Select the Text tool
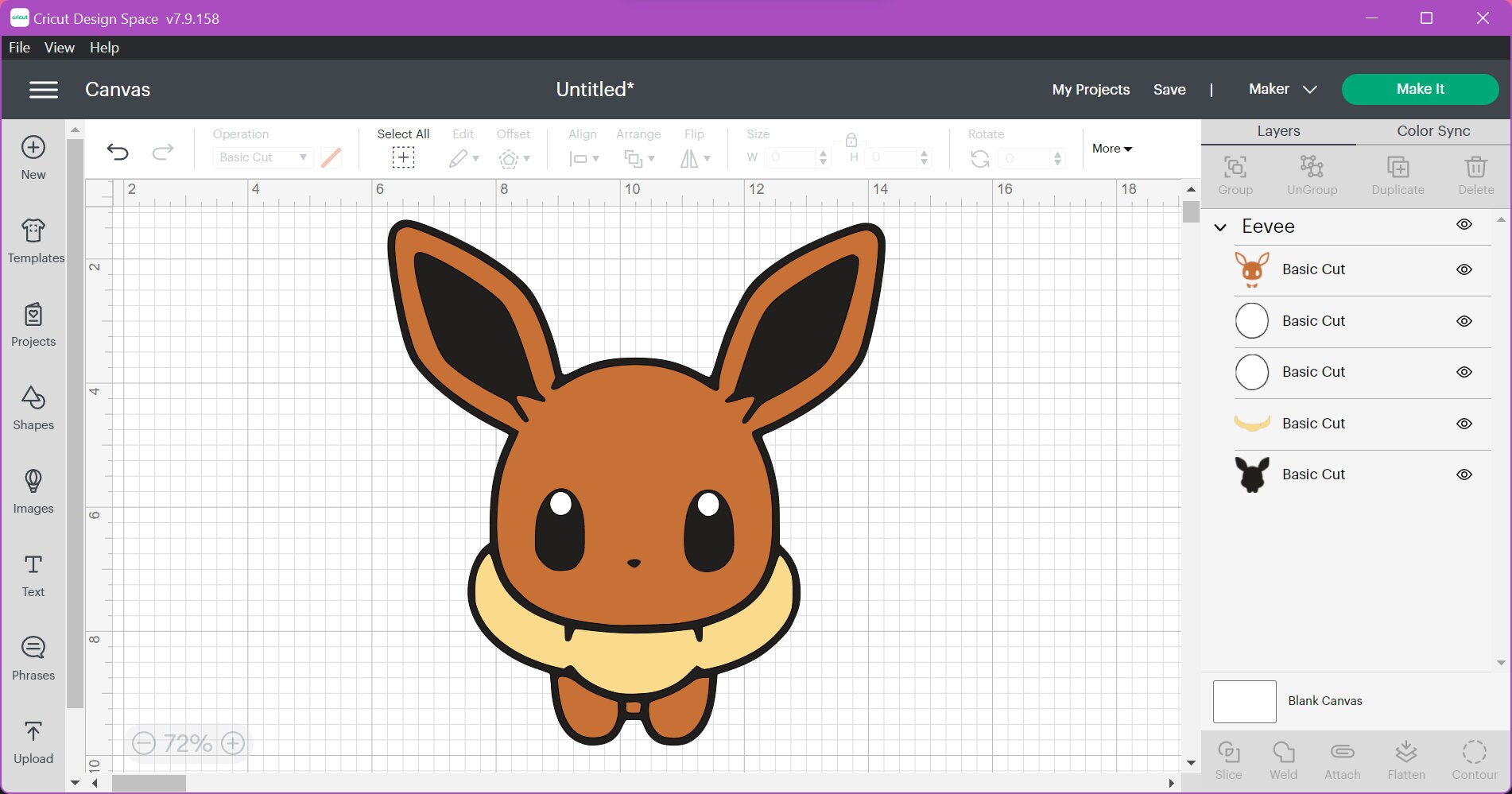The height and width of the screenshot is (794, 1512). (33, 575)
